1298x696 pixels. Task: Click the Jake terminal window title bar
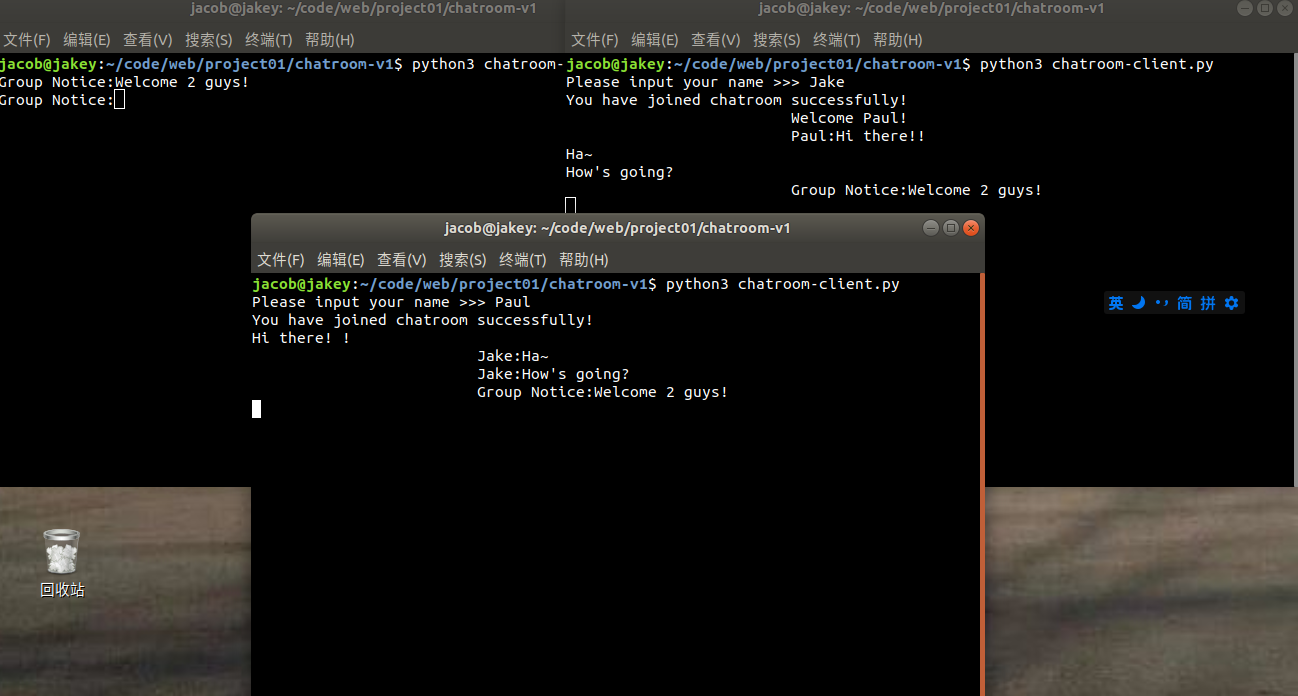tap(931, 8)
